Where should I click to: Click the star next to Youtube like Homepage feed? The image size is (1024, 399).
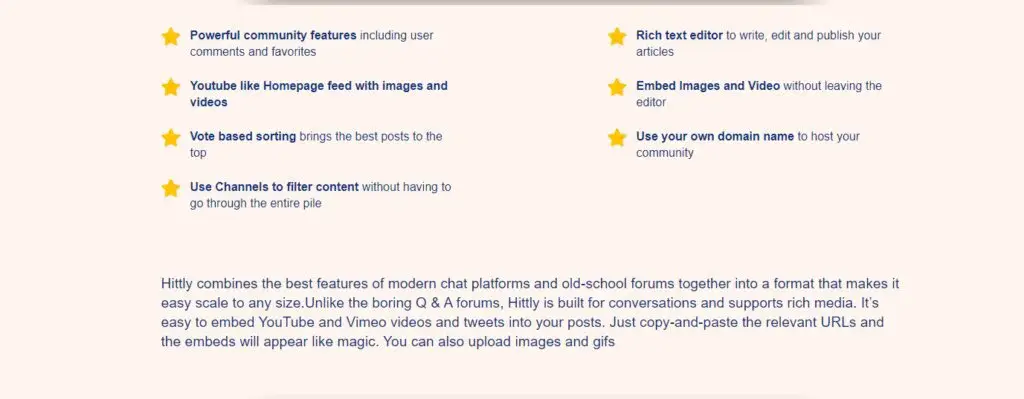click(170, 87)
